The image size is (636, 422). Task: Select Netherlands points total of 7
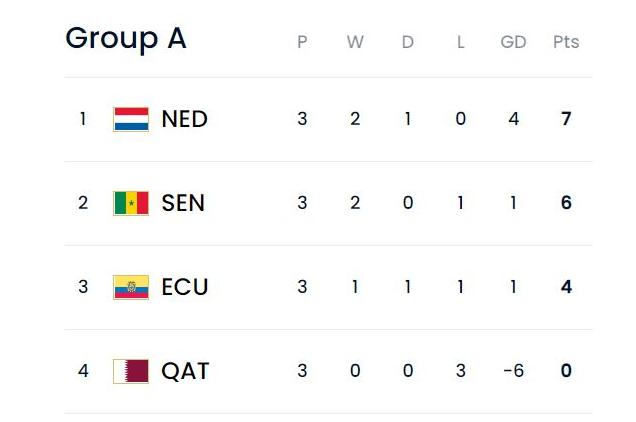(x=566, y=119)
